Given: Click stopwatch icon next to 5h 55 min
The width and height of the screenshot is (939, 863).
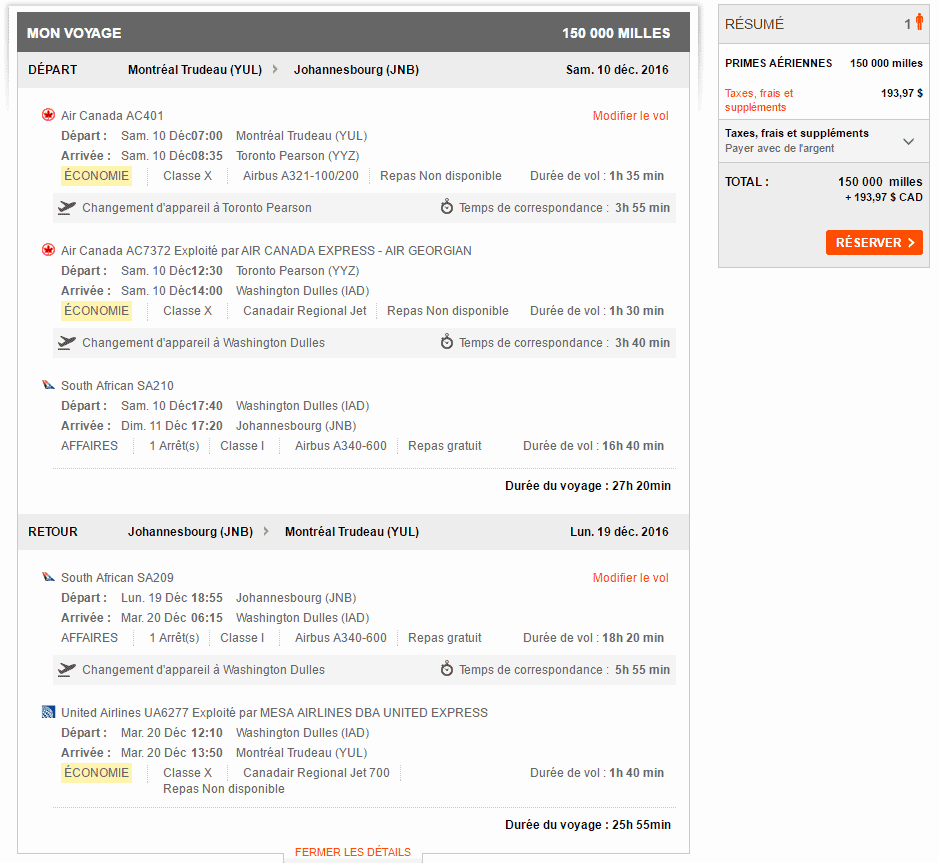Looking at the screenshot, I should (x=447, y=670).
